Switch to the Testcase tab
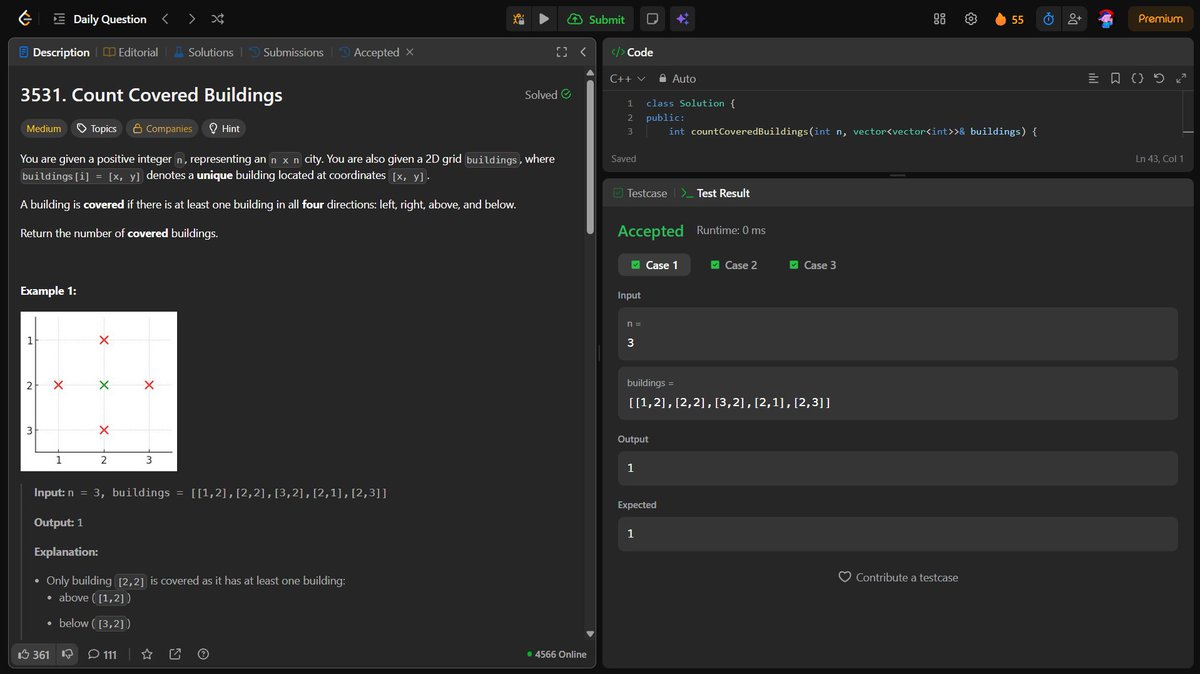 pos(639,193)
